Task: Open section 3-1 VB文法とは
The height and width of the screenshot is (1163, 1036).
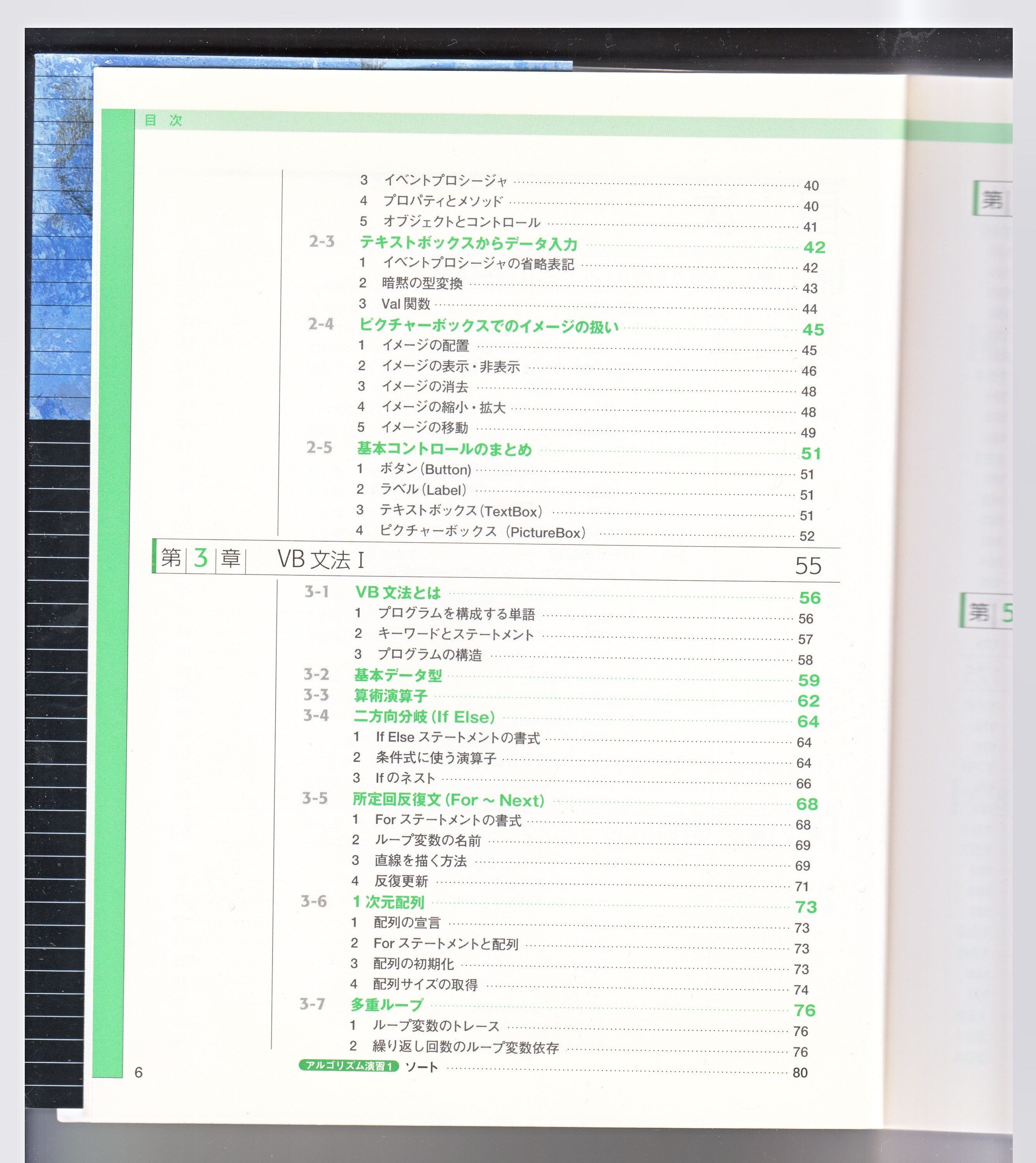Action: [x=398, y=593]
